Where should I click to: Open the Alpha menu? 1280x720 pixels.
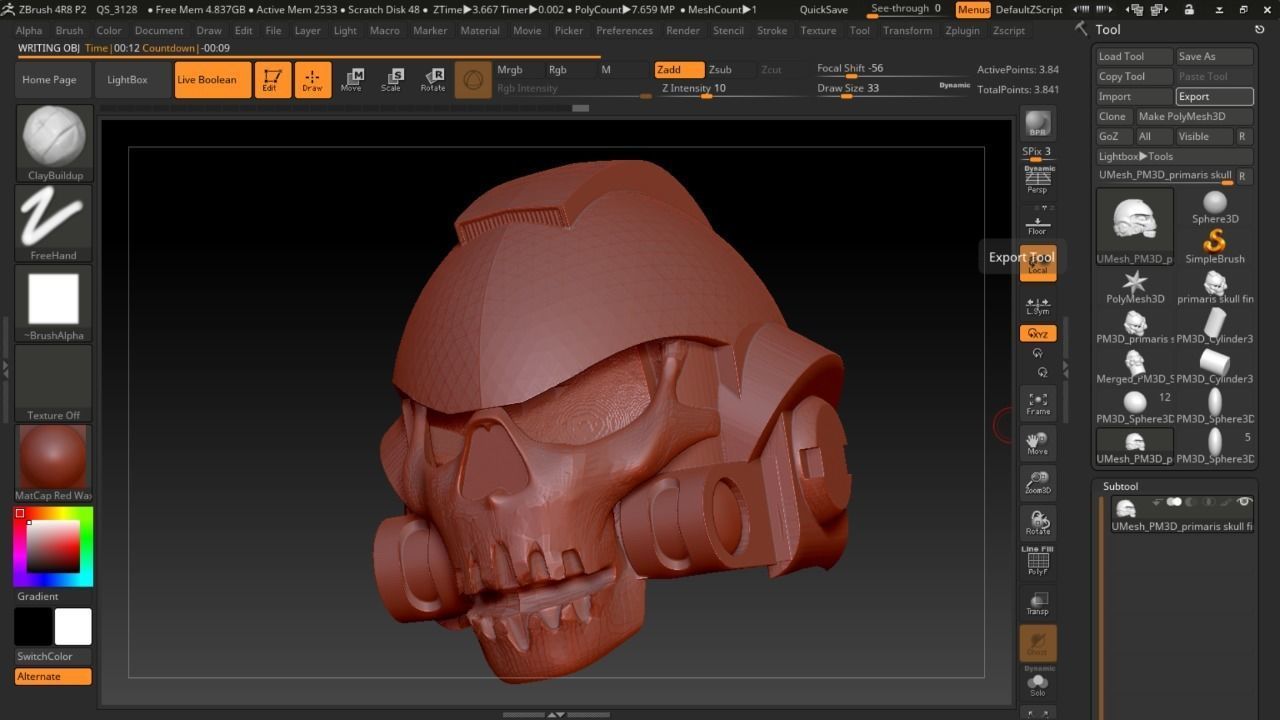point(29,30)
